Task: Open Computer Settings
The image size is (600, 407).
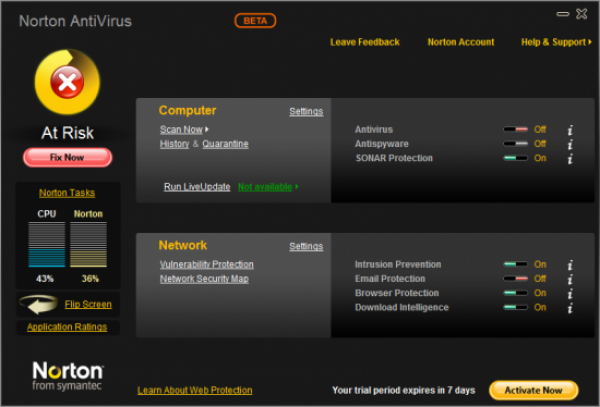Action: tap(306, 111)
